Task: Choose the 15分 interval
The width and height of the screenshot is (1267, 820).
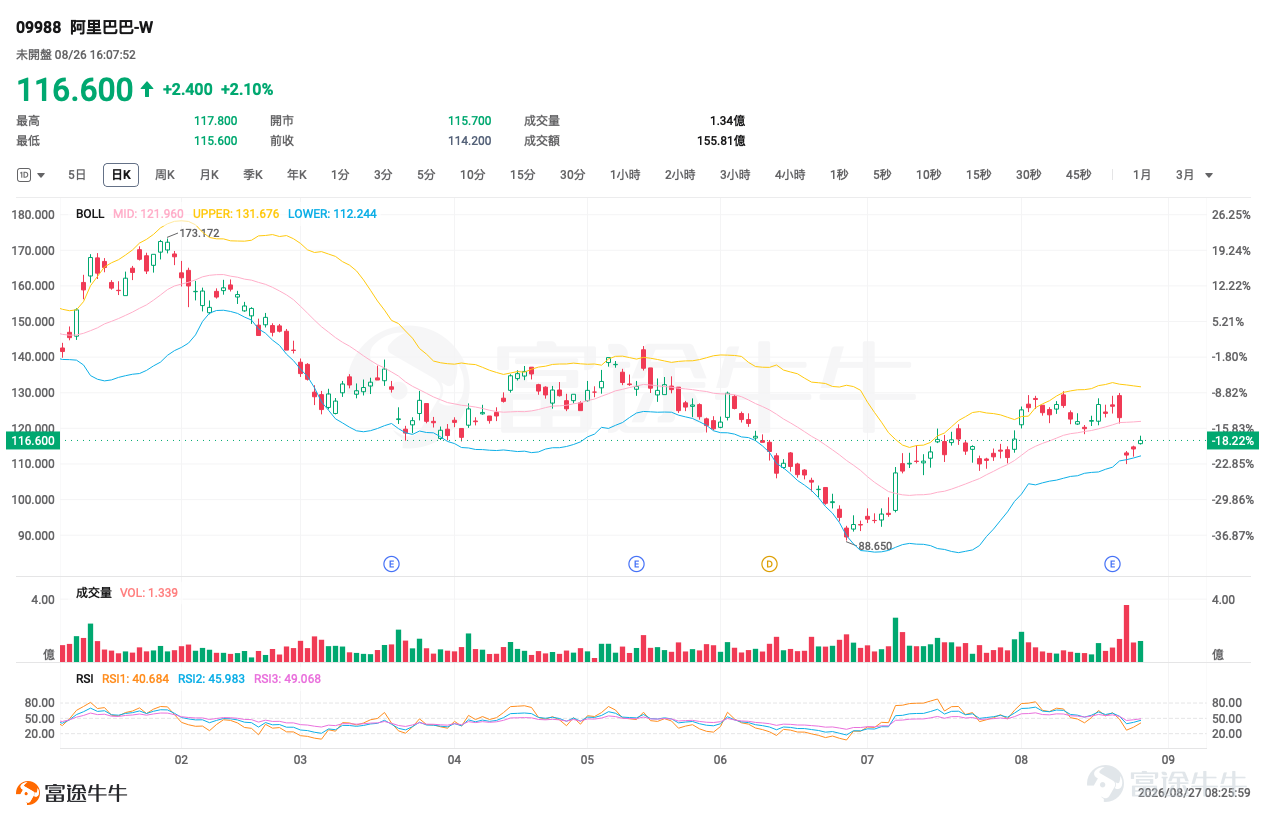Action: (x=523, y=175)
